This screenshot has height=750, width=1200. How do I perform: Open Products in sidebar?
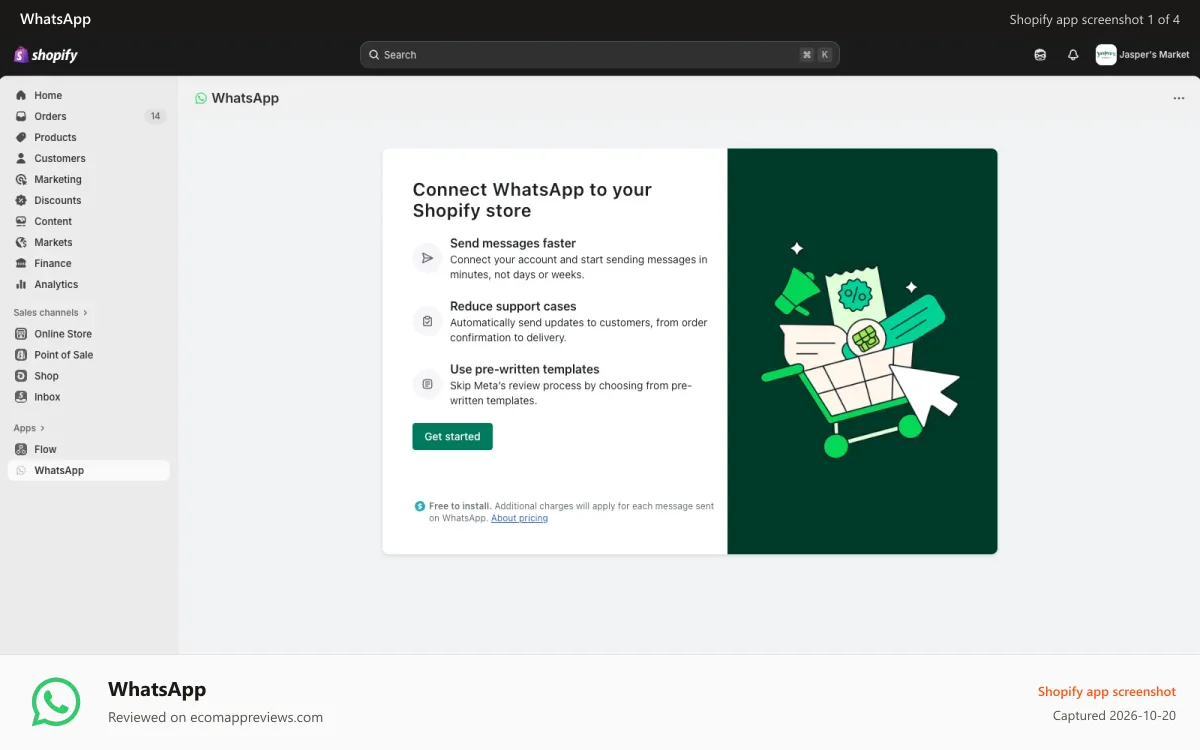pyautogui.click(x=55, y=137)
